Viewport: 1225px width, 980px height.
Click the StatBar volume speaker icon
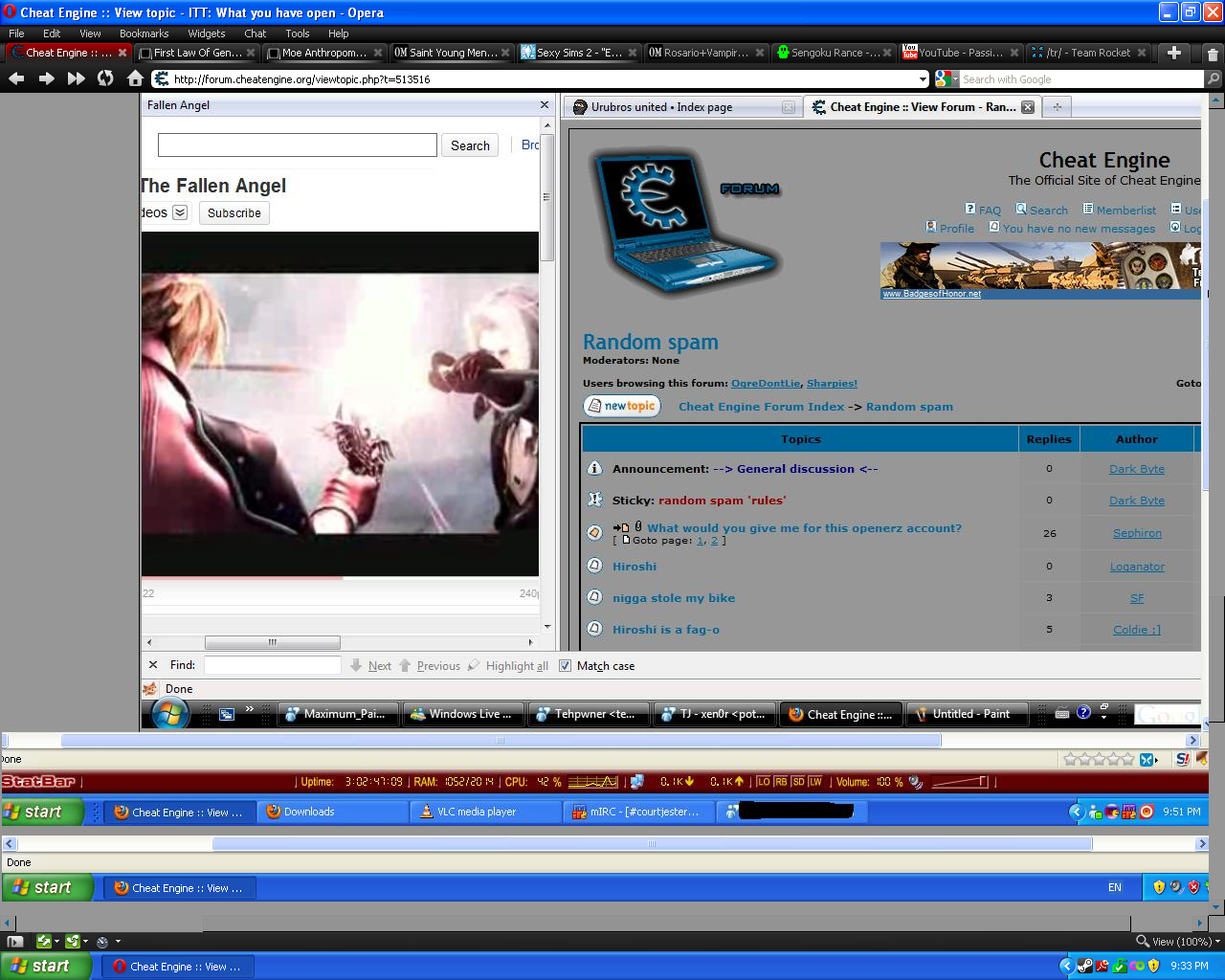[x=916, y=782]
